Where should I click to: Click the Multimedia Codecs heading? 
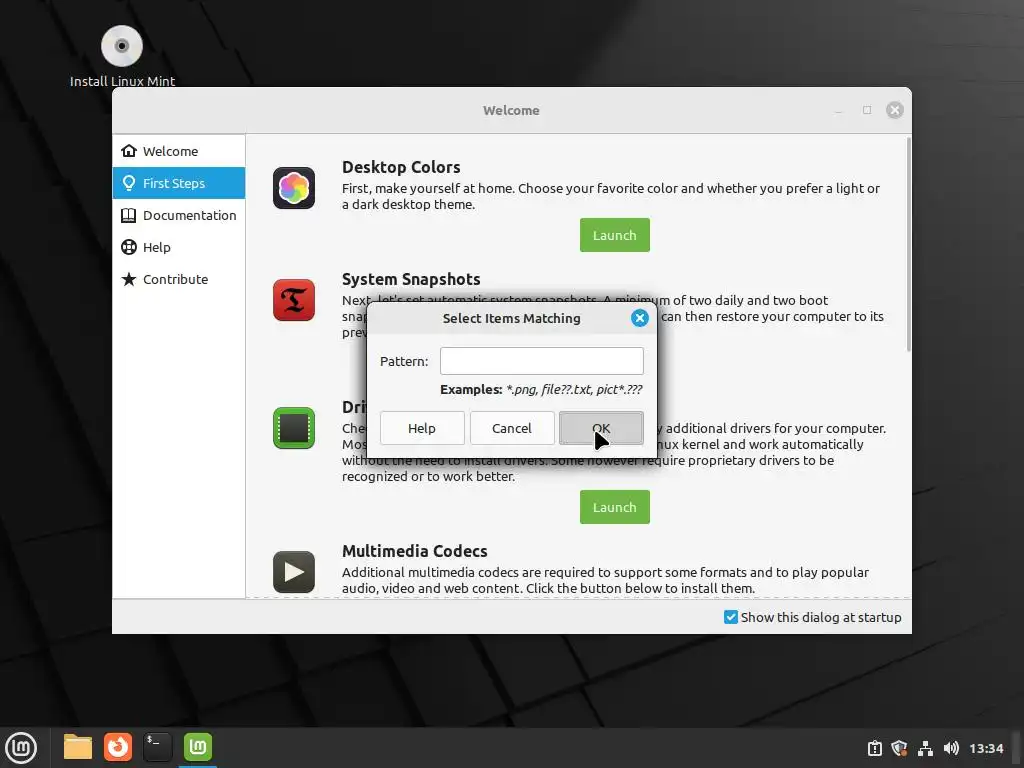[415, 551]
